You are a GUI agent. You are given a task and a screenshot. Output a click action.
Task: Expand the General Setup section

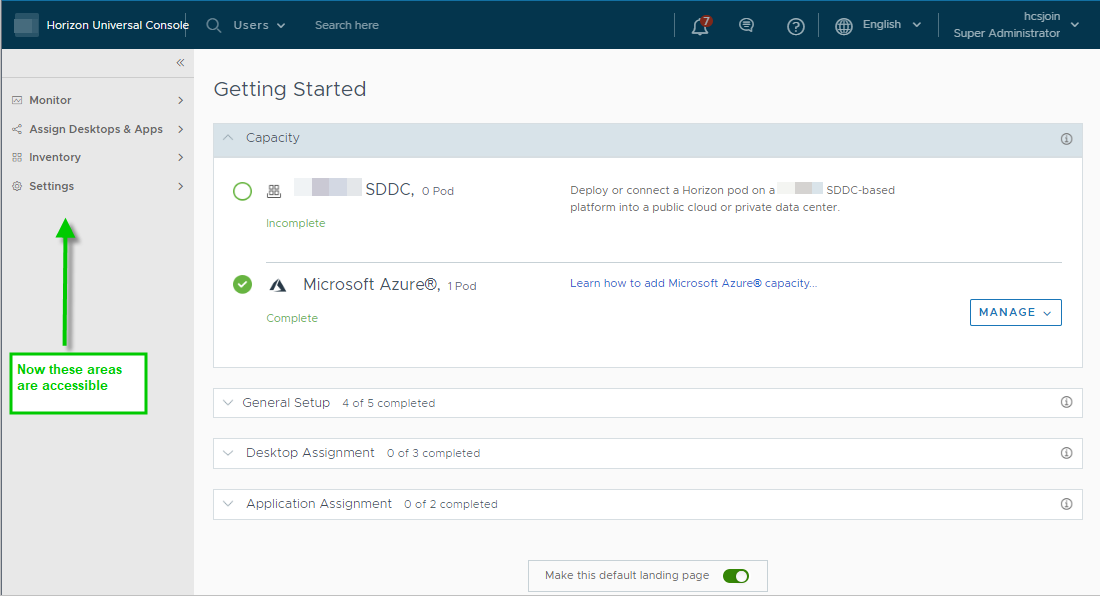click(x=228, y=402)
